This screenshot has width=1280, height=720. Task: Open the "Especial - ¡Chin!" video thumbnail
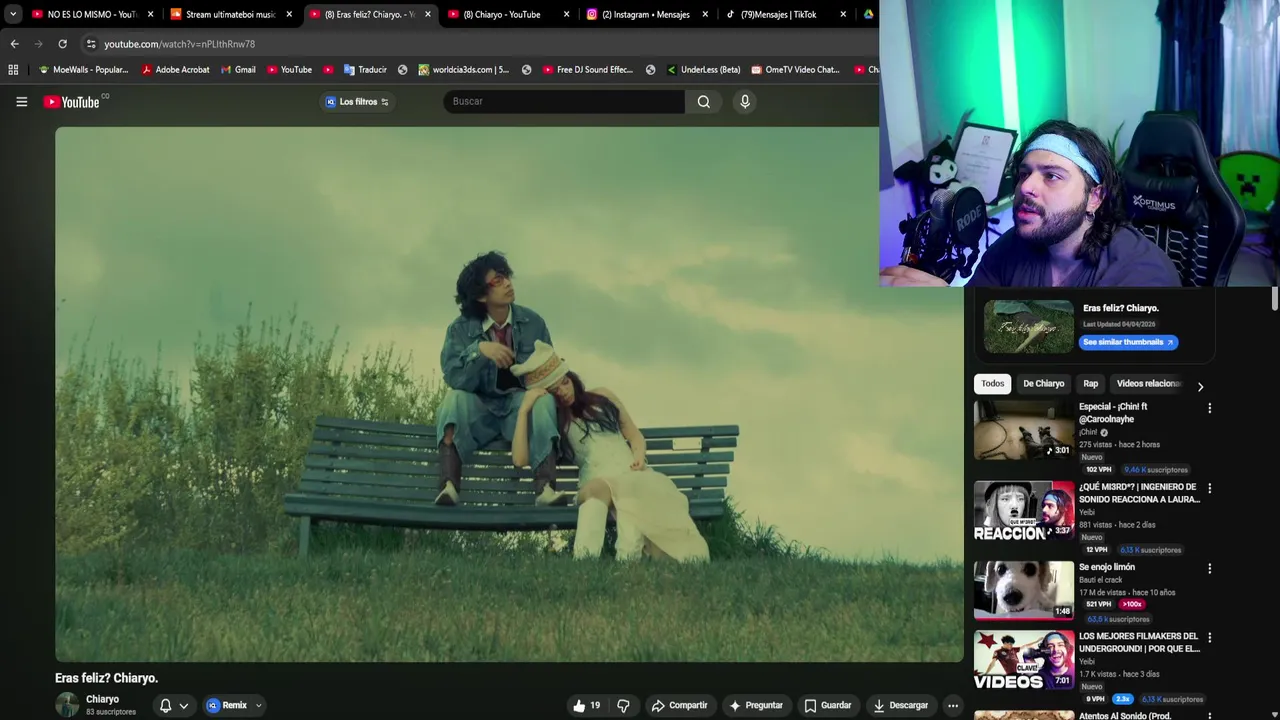[1024, 430]
